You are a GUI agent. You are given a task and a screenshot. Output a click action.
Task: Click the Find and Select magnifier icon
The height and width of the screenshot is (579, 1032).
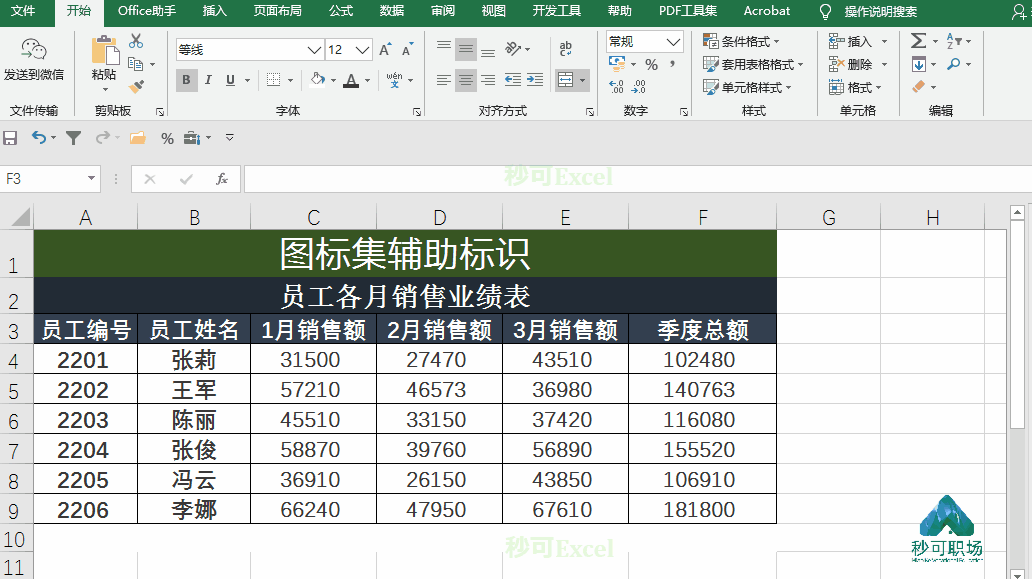click(954, 64)
